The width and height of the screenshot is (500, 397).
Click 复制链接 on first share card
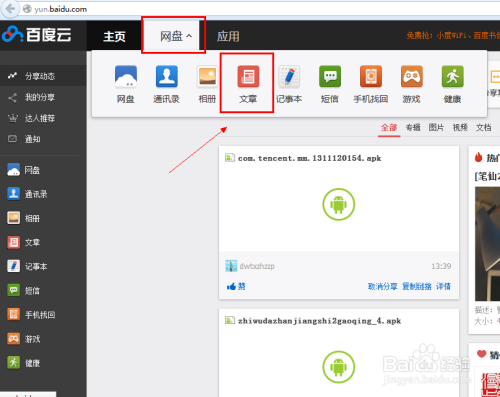coord(417,286)
